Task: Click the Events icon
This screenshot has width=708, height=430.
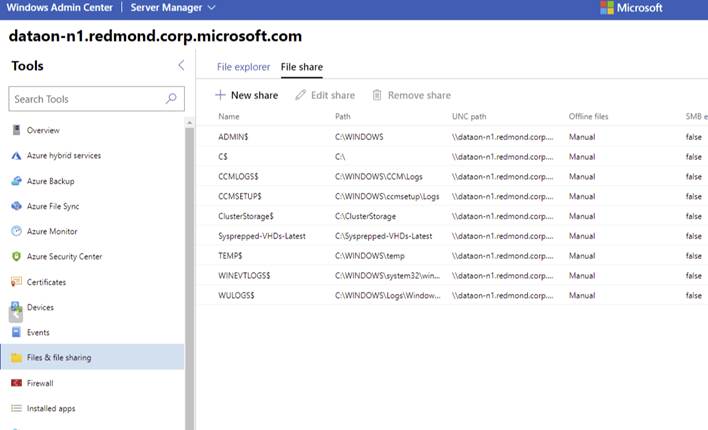Action: coord(16,332)
